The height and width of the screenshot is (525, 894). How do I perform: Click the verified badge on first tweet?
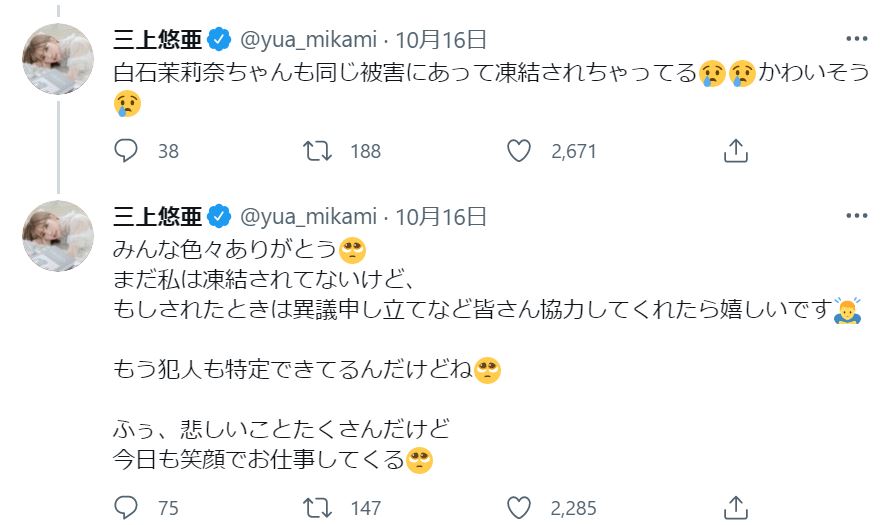[x=219, y=40]
